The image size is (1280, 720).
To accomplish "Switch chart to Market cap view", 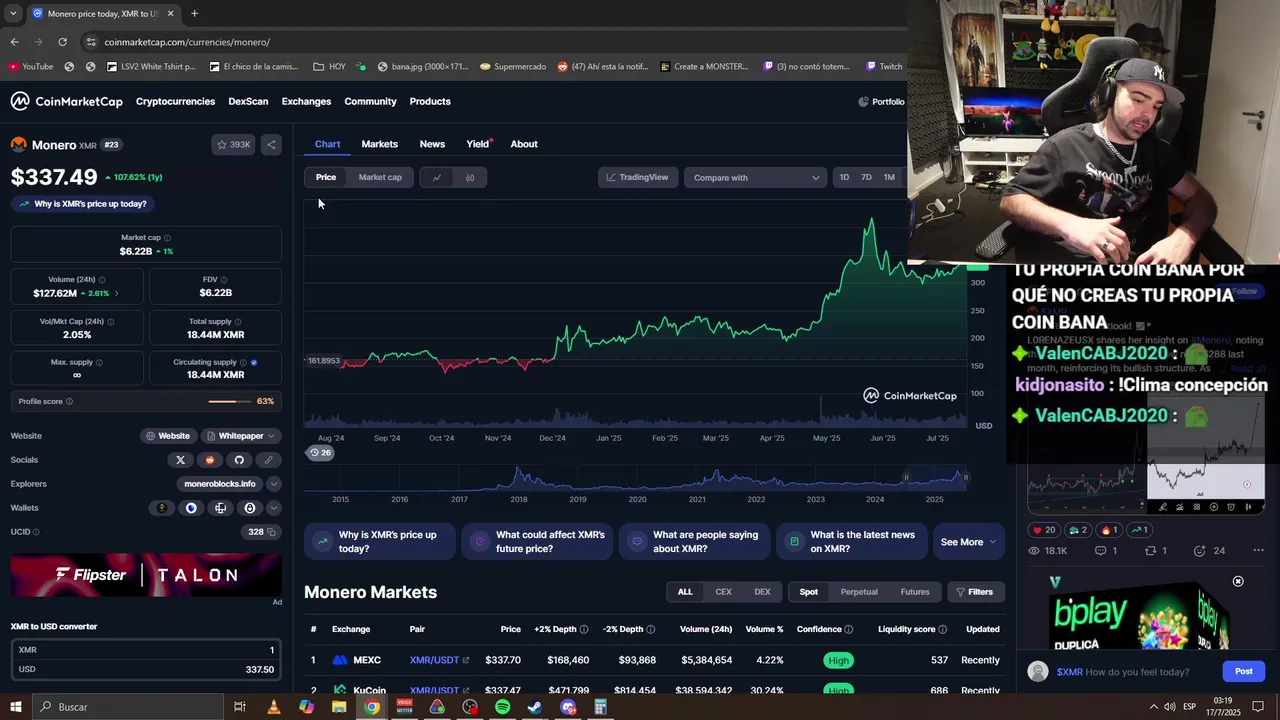I will (380, 178).
